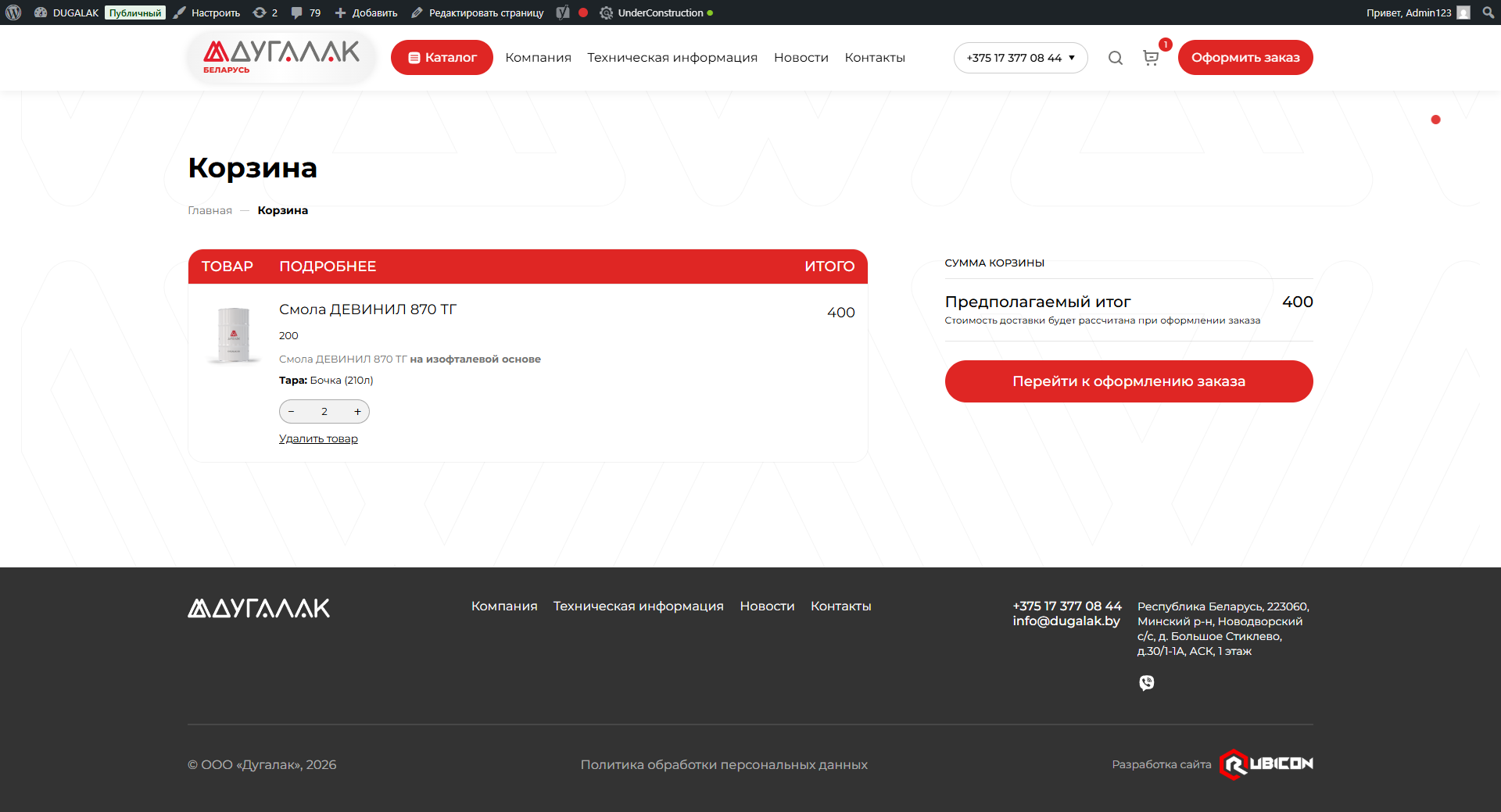1501x812 pixels.
Task: View the 2 pending updates
Action: pyautogui.click(x=266, y=13)
